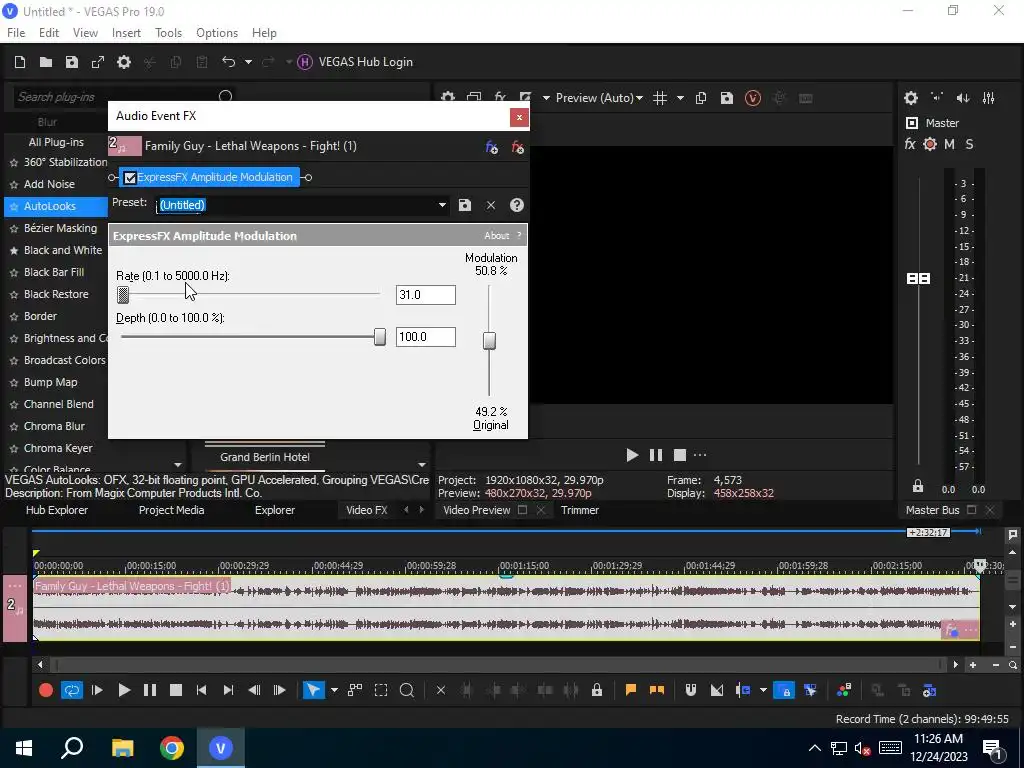This screenshot has width=1024, height=768.
Task: Open Auto Ripple dropdown arrow
Action: point(763,690)
